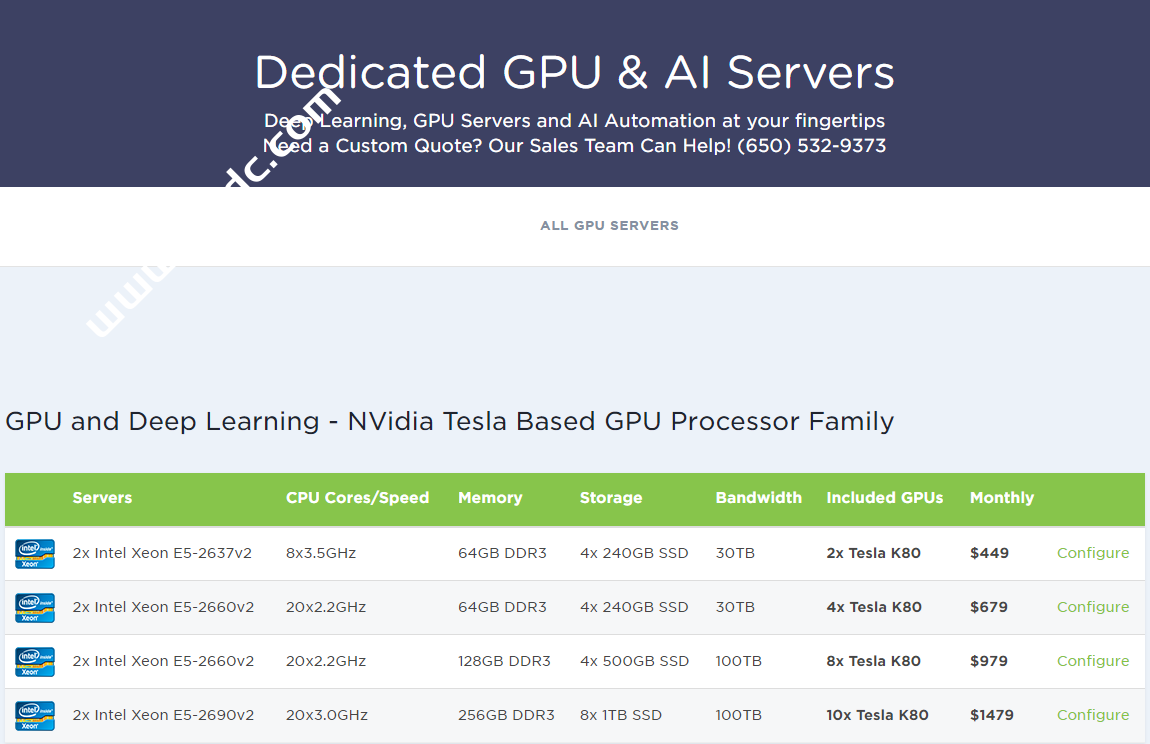Screen dimensions: 1150x744
Task: Click the 10x Tesla K80 GPU cell
Action: pyautogui.click(x=877, y=715)
